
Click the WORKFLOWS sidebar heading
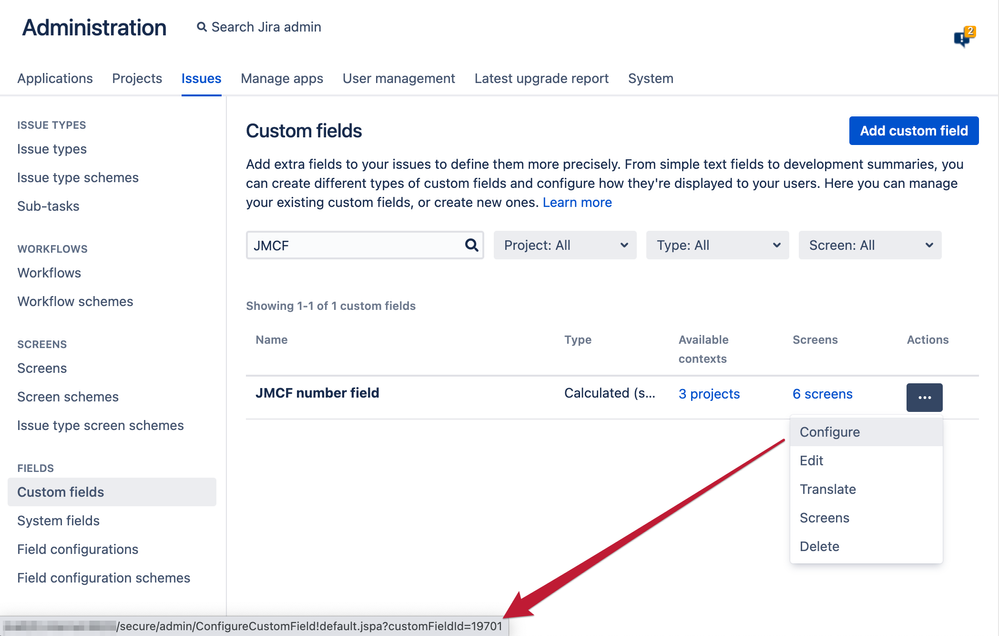click(x=52, y=249)
